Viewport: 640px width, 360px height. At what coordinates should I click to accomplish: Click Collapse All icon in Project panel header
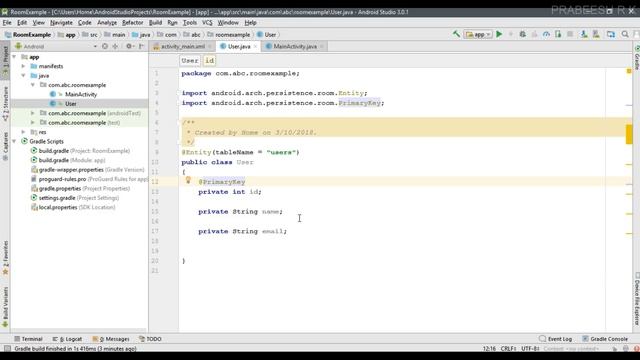(116, 46)
